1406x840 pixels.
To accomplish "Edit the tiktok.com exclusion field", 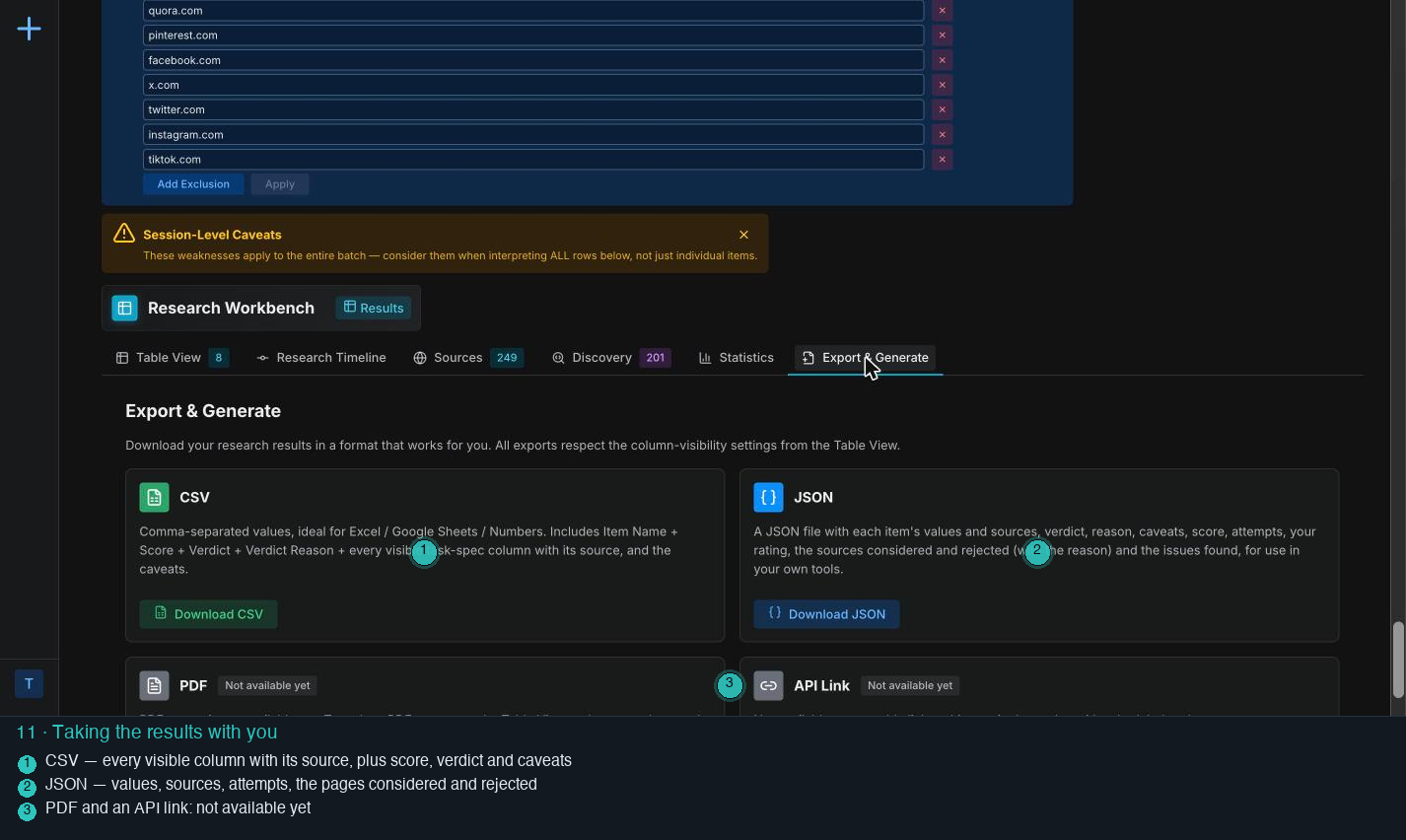I will (x=533, y=159).
